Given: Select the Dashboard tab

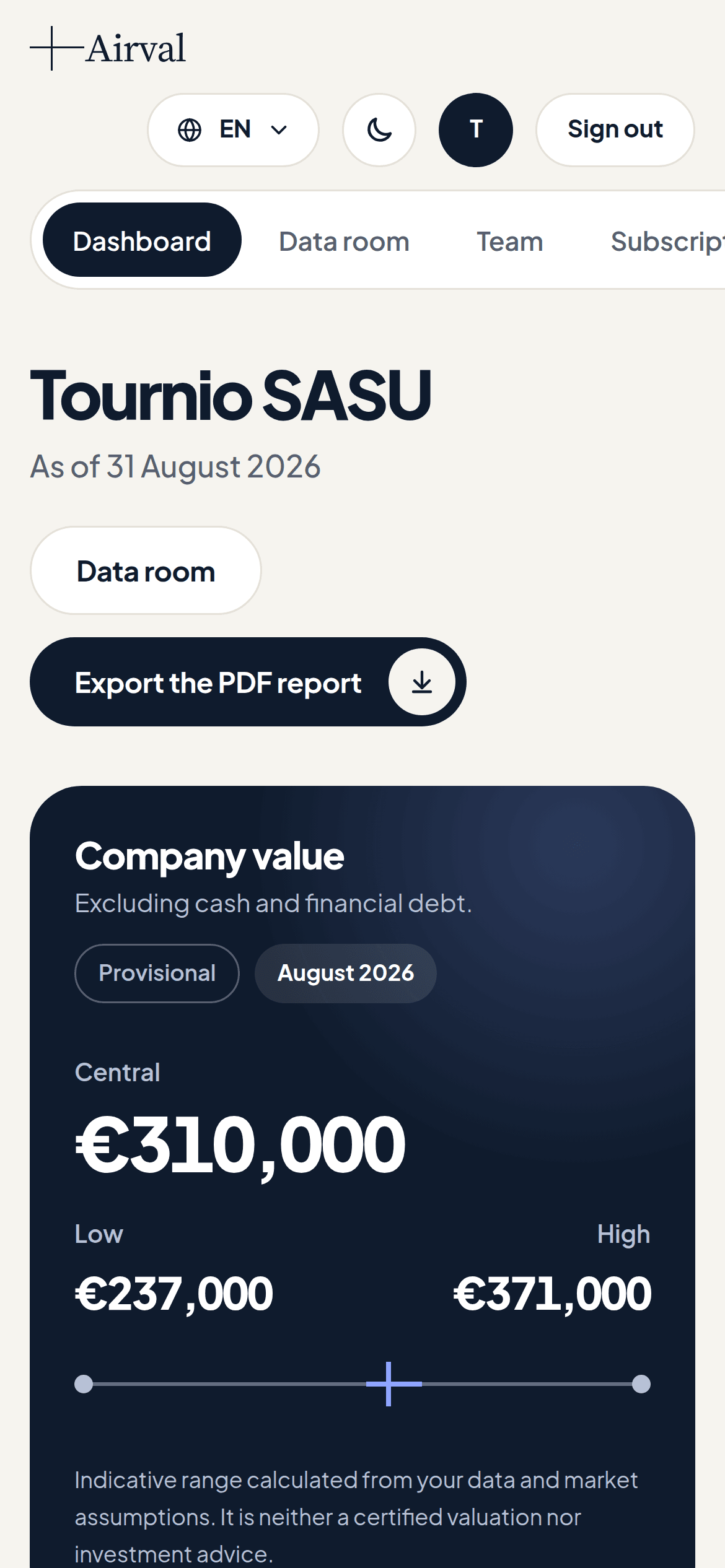Looking at the screenshot, I should point(142,240).
